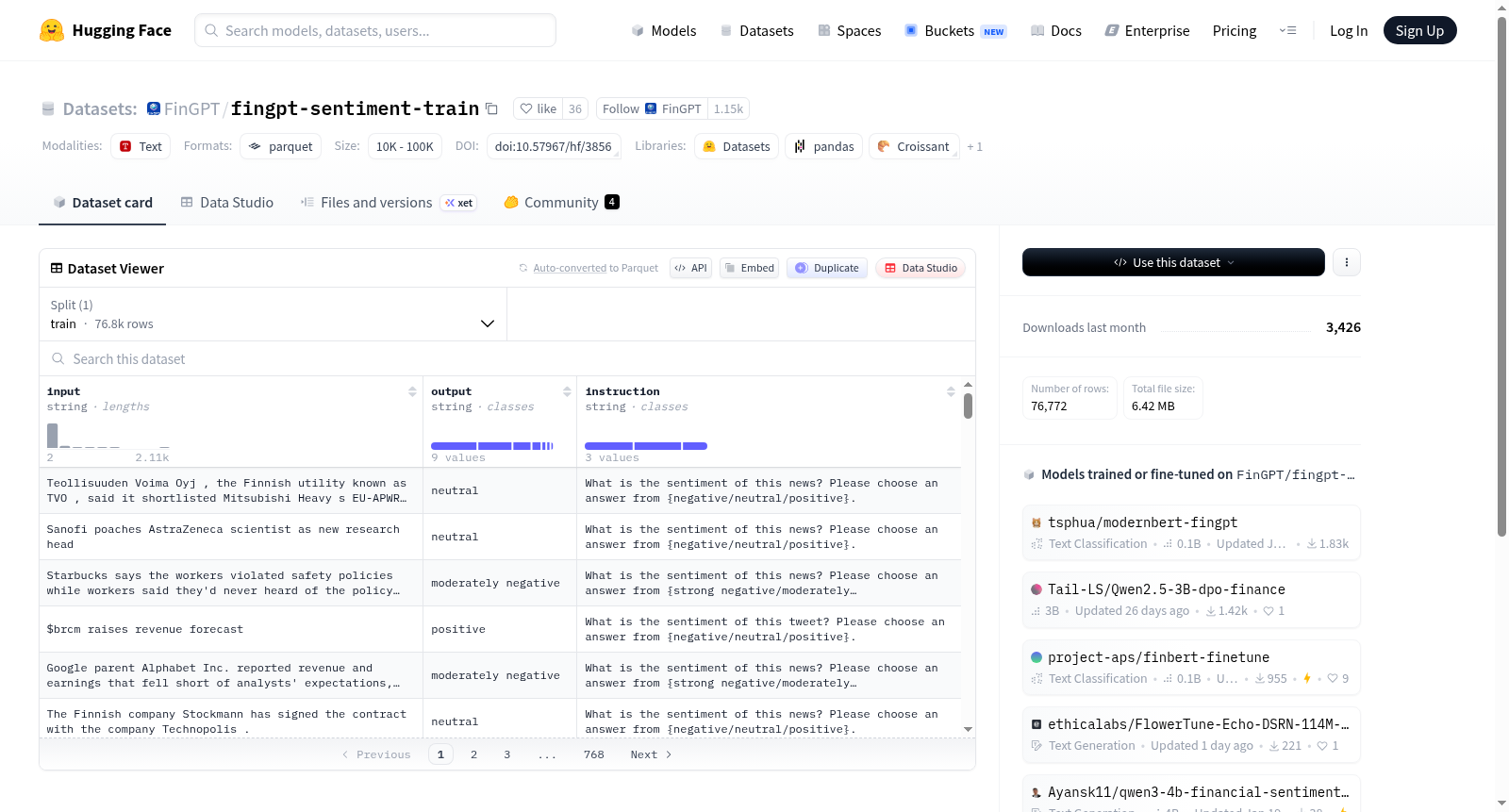This screenshot has width=1509, height=812.
Task: Click the Datasets library tag emoji icon
Action: [709, 146]
